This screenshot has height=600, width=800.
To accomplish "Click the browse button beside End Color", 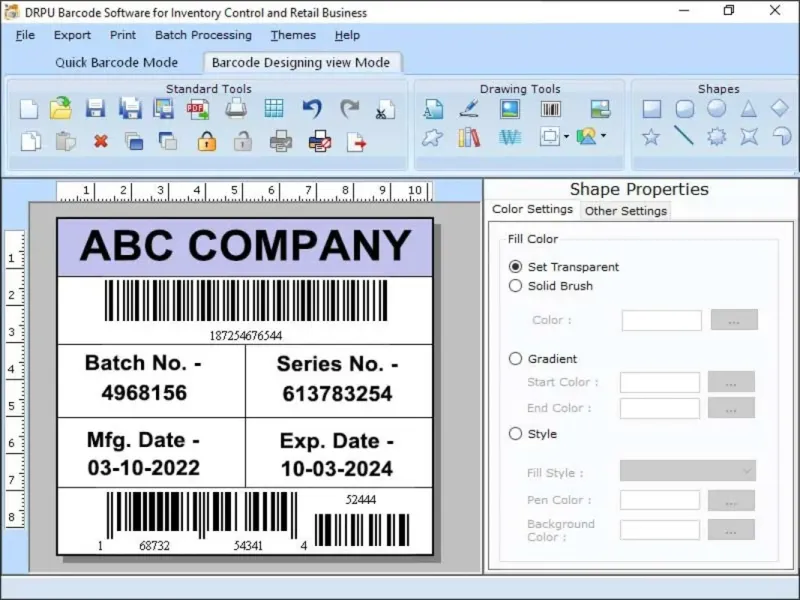I will pyautogui.click(x=731, y=408).
